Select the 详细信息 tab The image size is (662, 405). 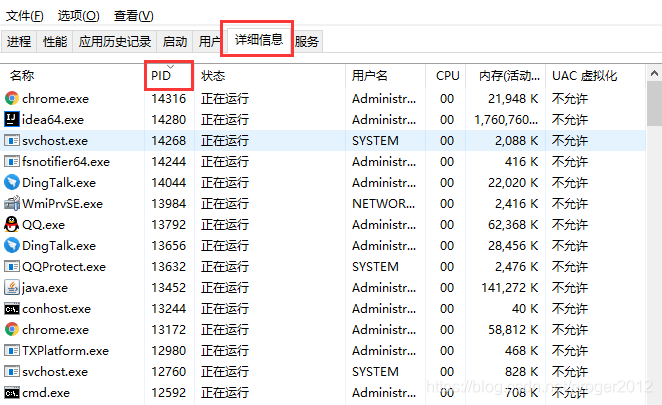pyautogui.click(x=258, y=40)
